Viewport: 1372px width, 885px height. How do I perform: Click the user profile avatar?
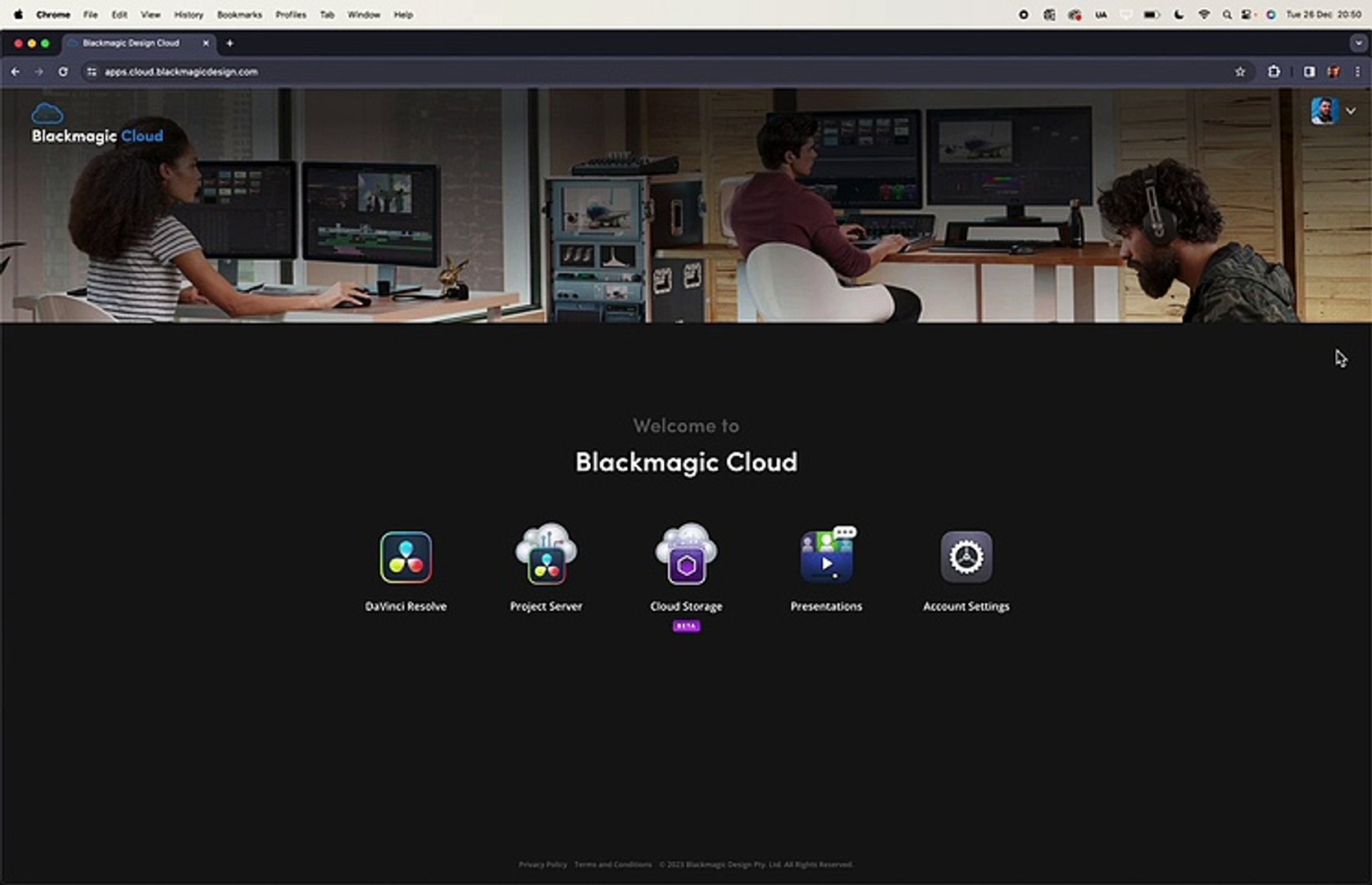point(1324,111)
